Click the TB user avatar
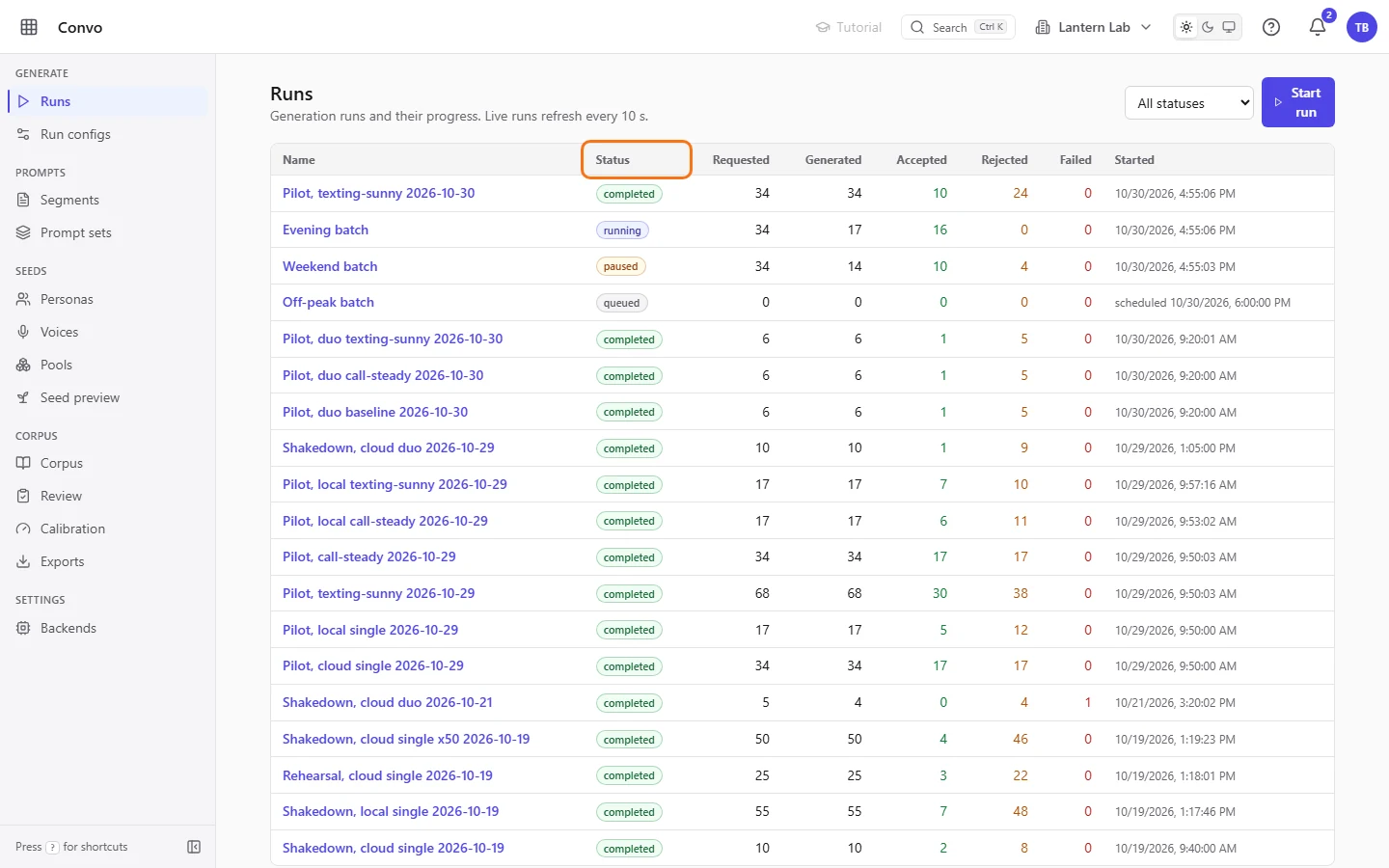 [1362, 27]
